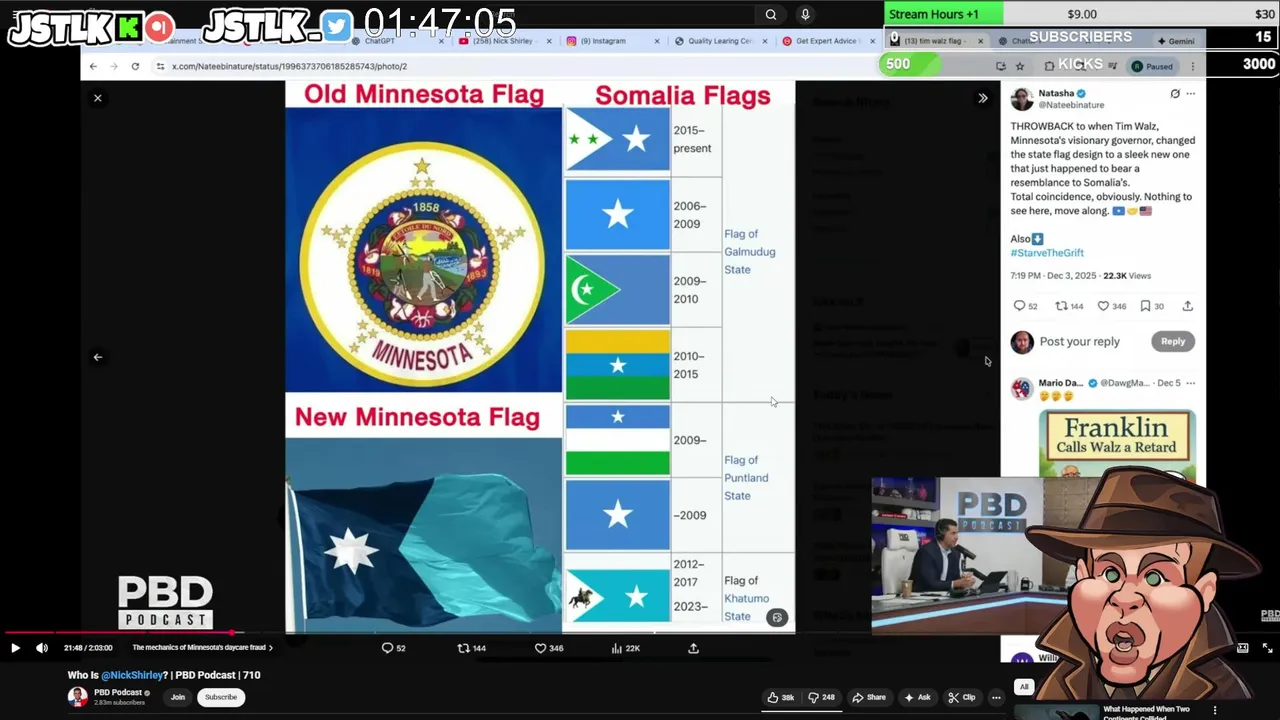
Task: Click the Ask button
Action: [917, 697]
